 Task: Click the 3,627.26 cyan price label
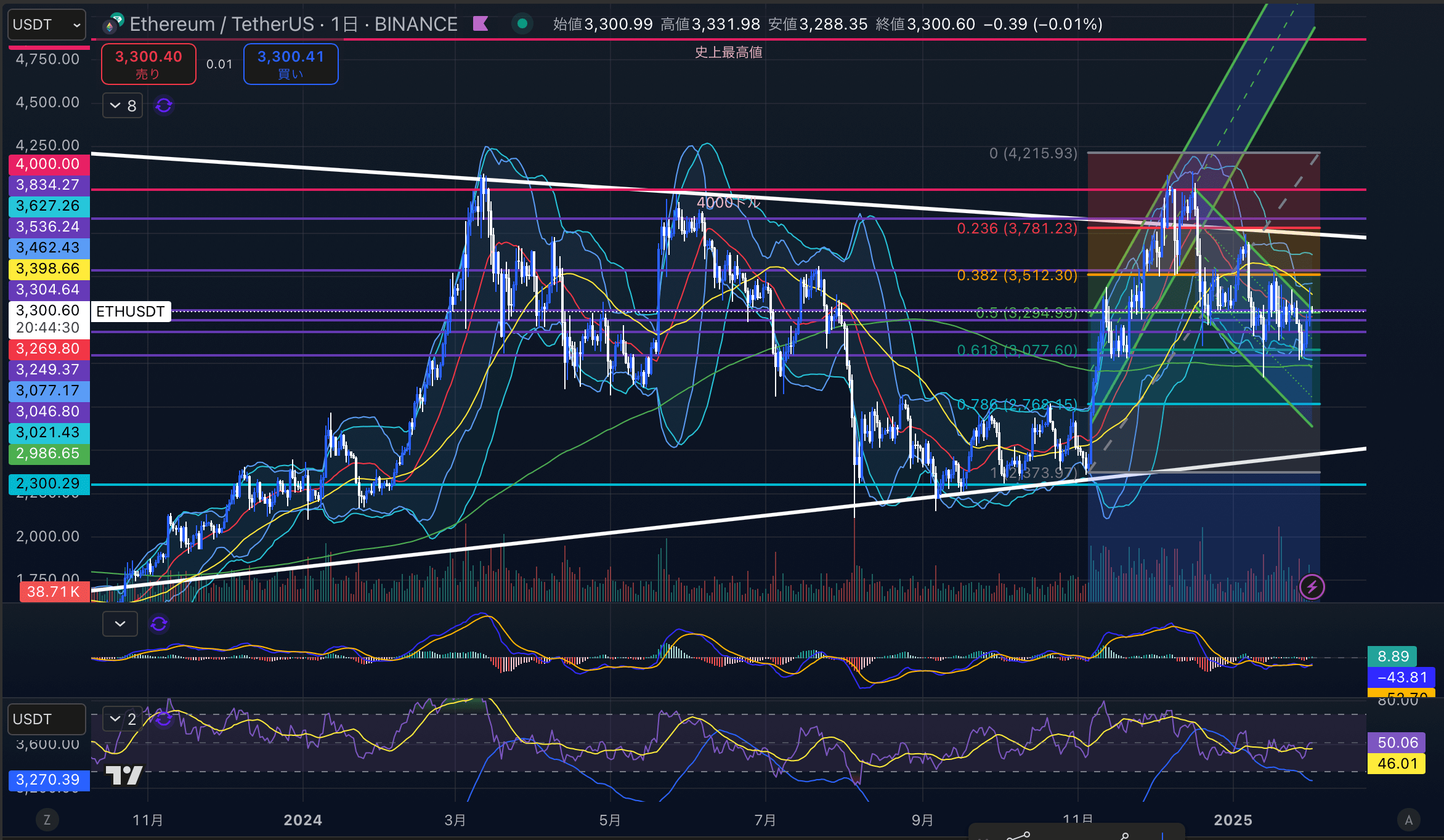[49, 206]
